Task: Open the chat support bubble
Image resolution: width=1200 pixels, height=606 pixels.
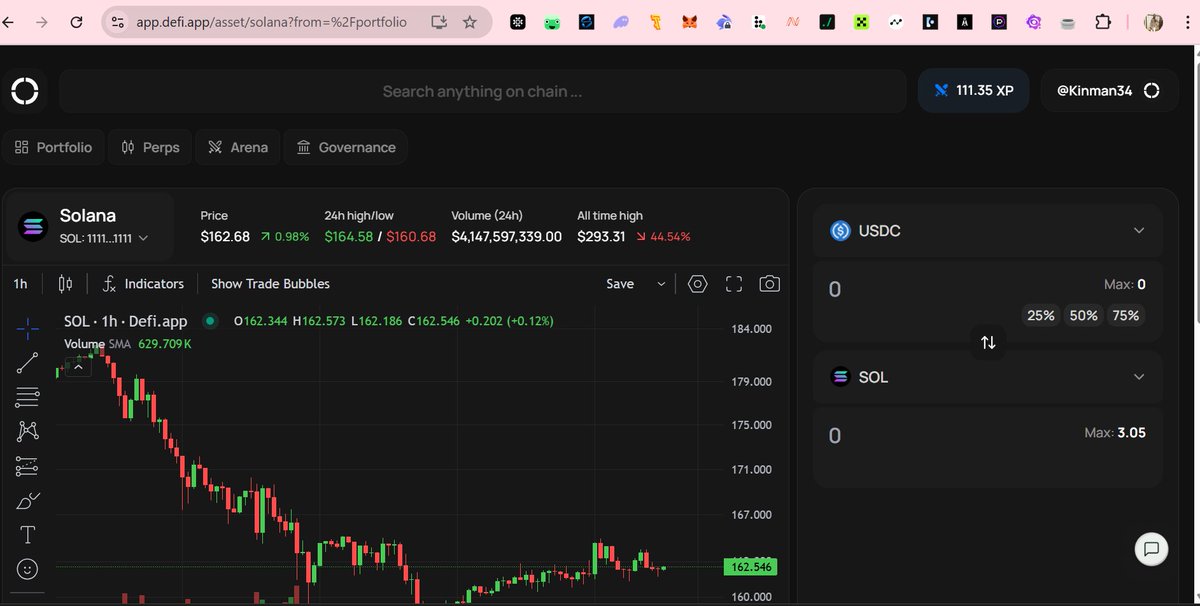Action: (x=1152, y=549)
